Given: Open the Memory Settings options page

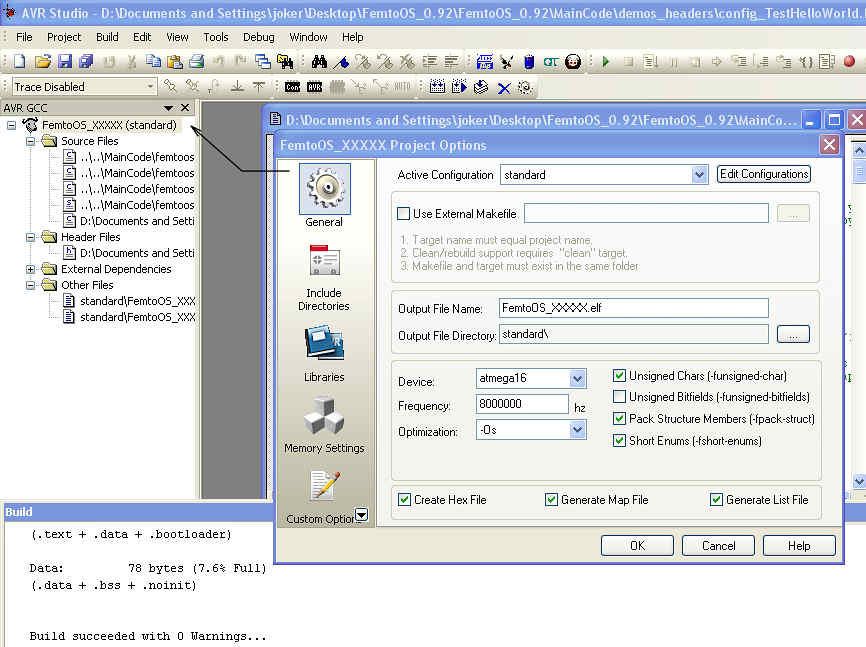Looking at the screenshot, I should [x=324, y=424].
